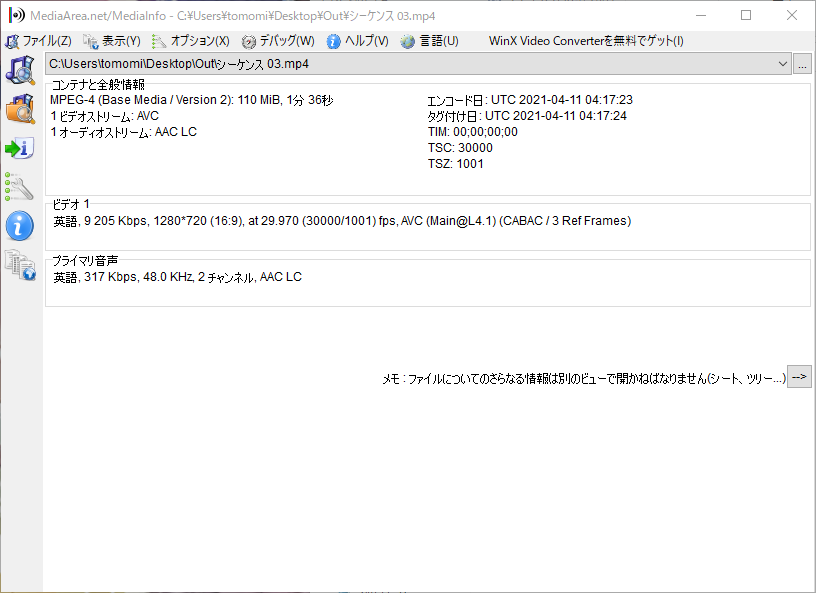
Task: Click the audio stream line '英語, 317 Kbps'
Action: 177,277
